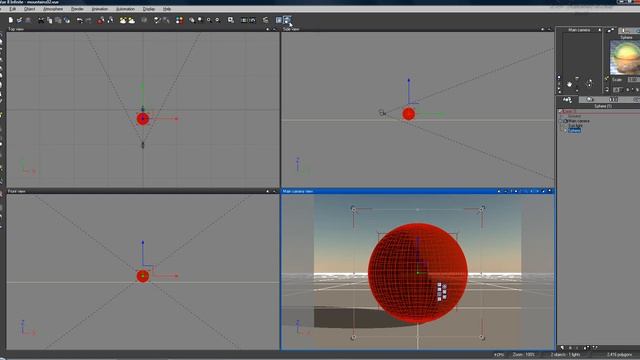Open the Automation menu
Viewport: 640px width, 360px height.
(x=125, y=9)
